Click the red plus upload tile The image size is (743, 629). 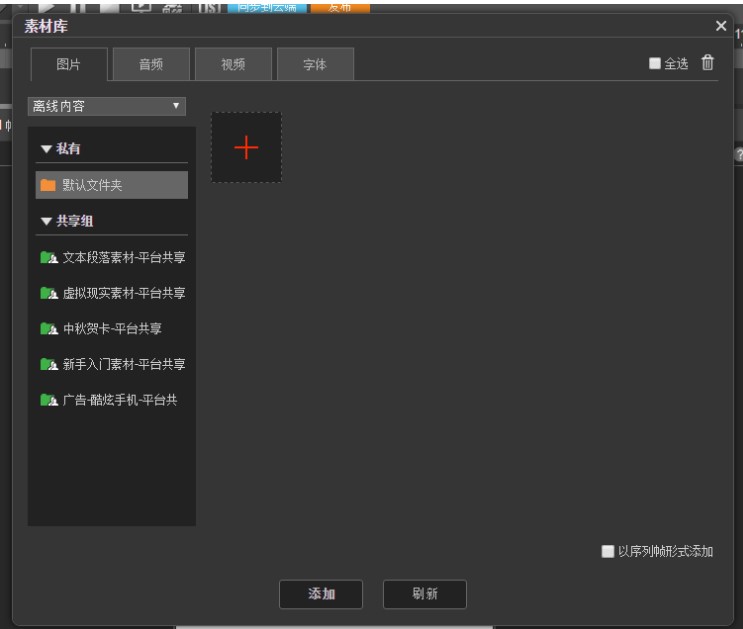coord(246,147)
